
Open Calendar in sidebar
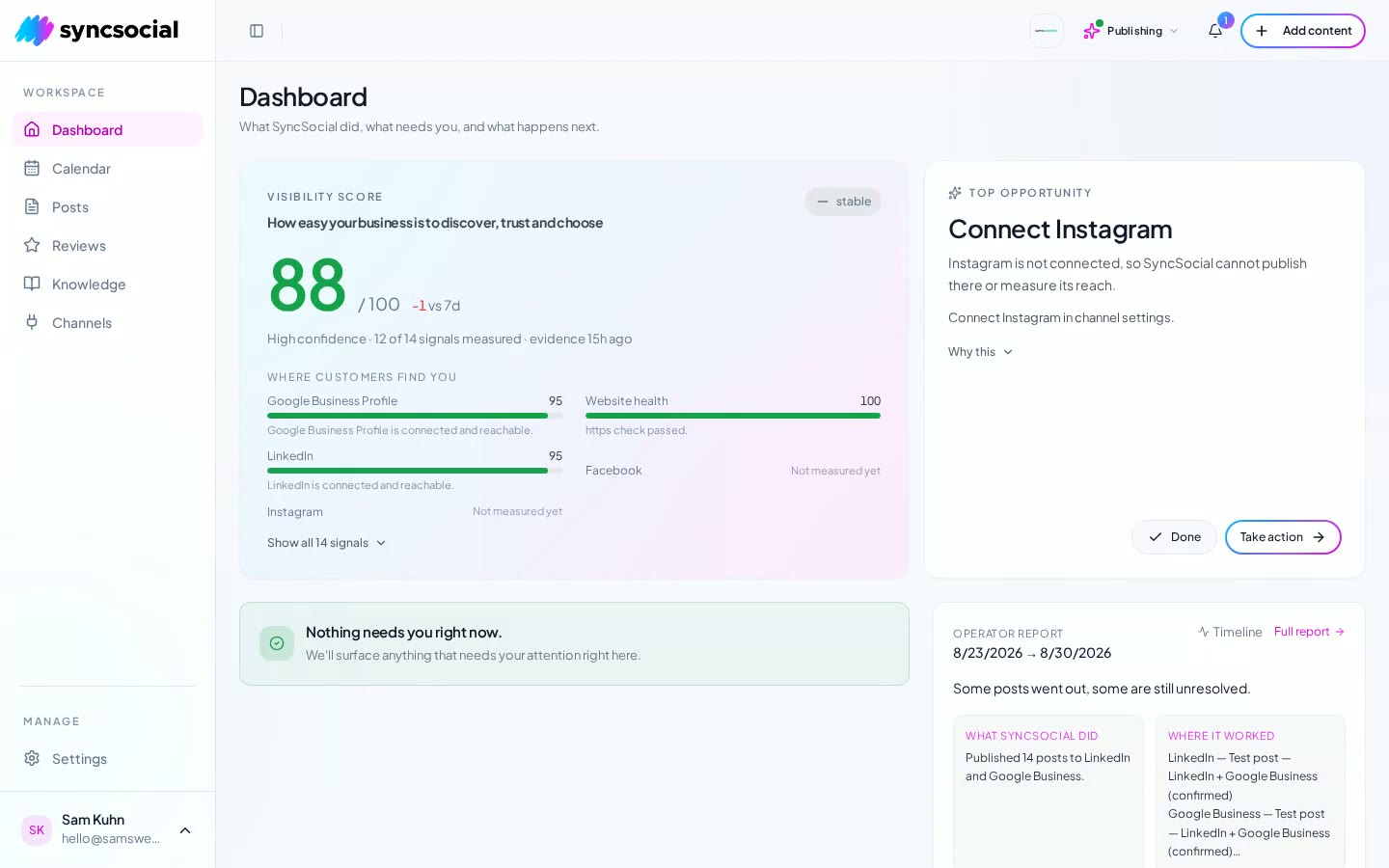coord(107,169)
